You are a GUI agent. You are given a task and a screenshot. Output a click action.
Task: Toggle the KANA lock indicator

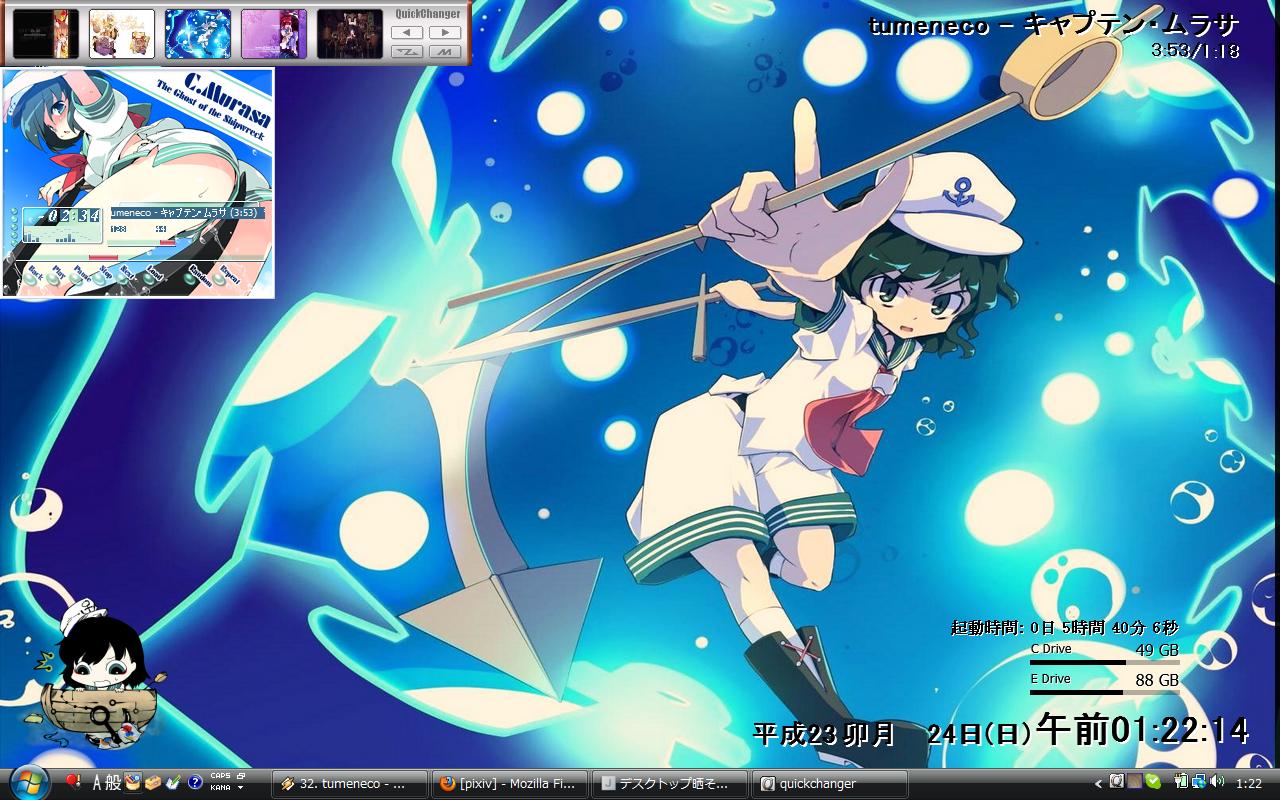pyautogui.click(x=220, y=788)
